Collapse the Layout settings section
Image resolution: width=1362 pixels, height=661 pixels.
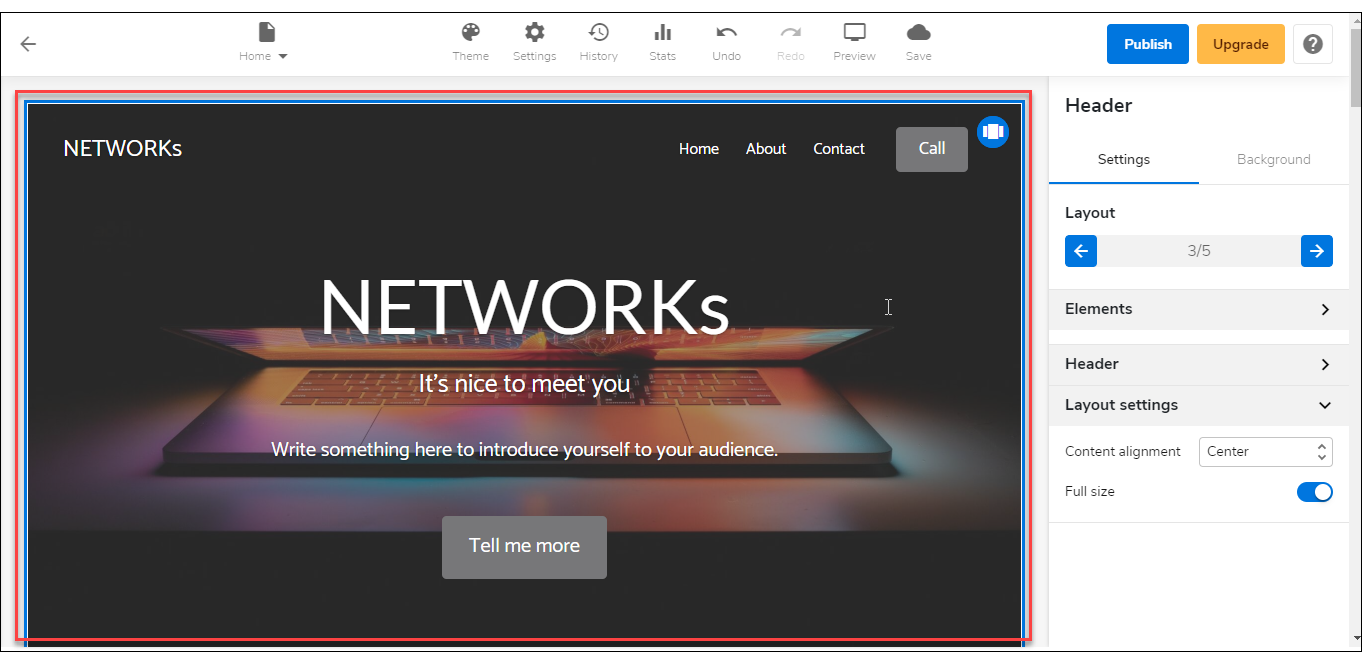point(1198,405)
